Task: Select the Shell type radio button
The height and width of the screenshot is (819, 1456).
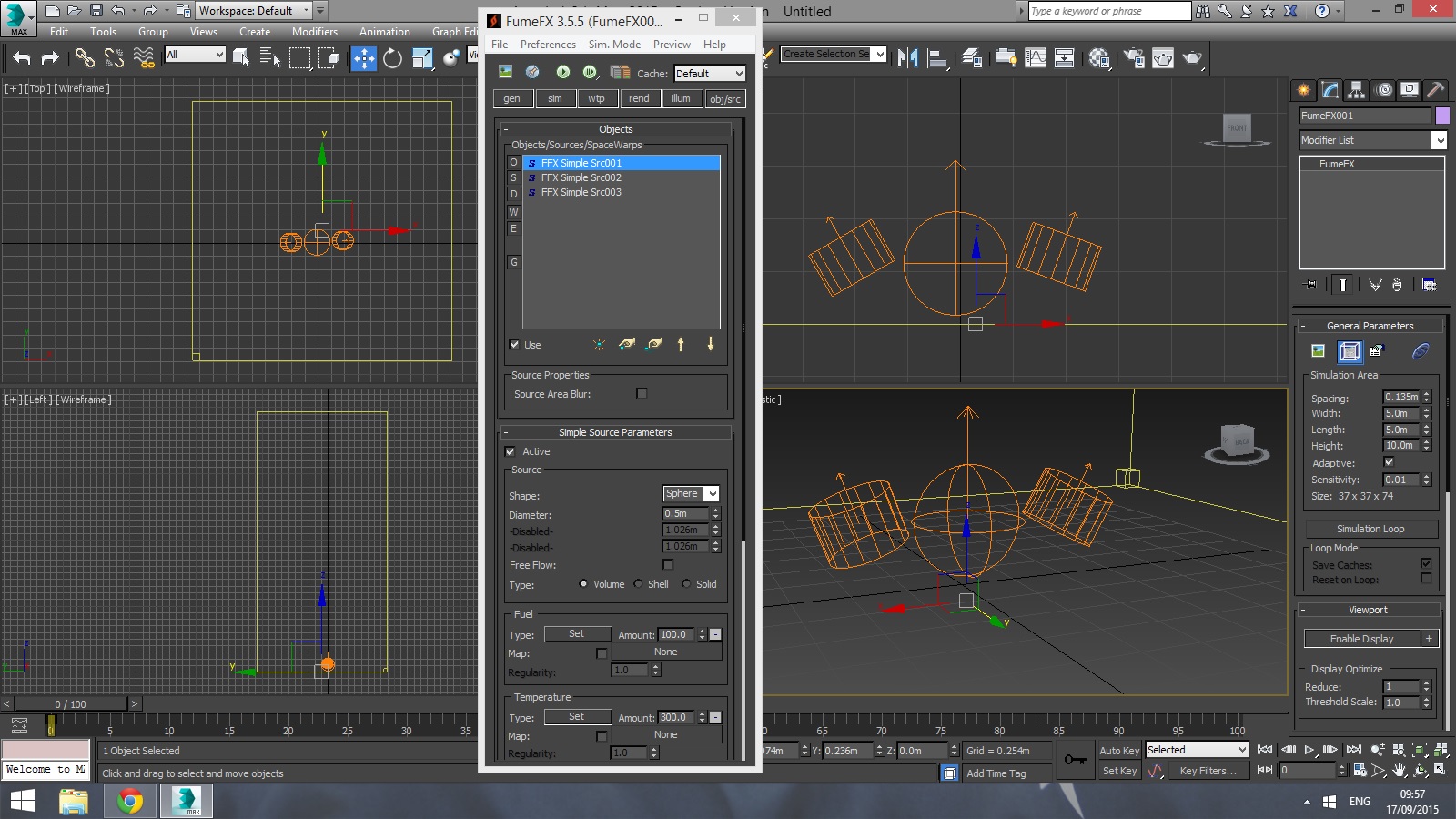Action: click(638, 584)
